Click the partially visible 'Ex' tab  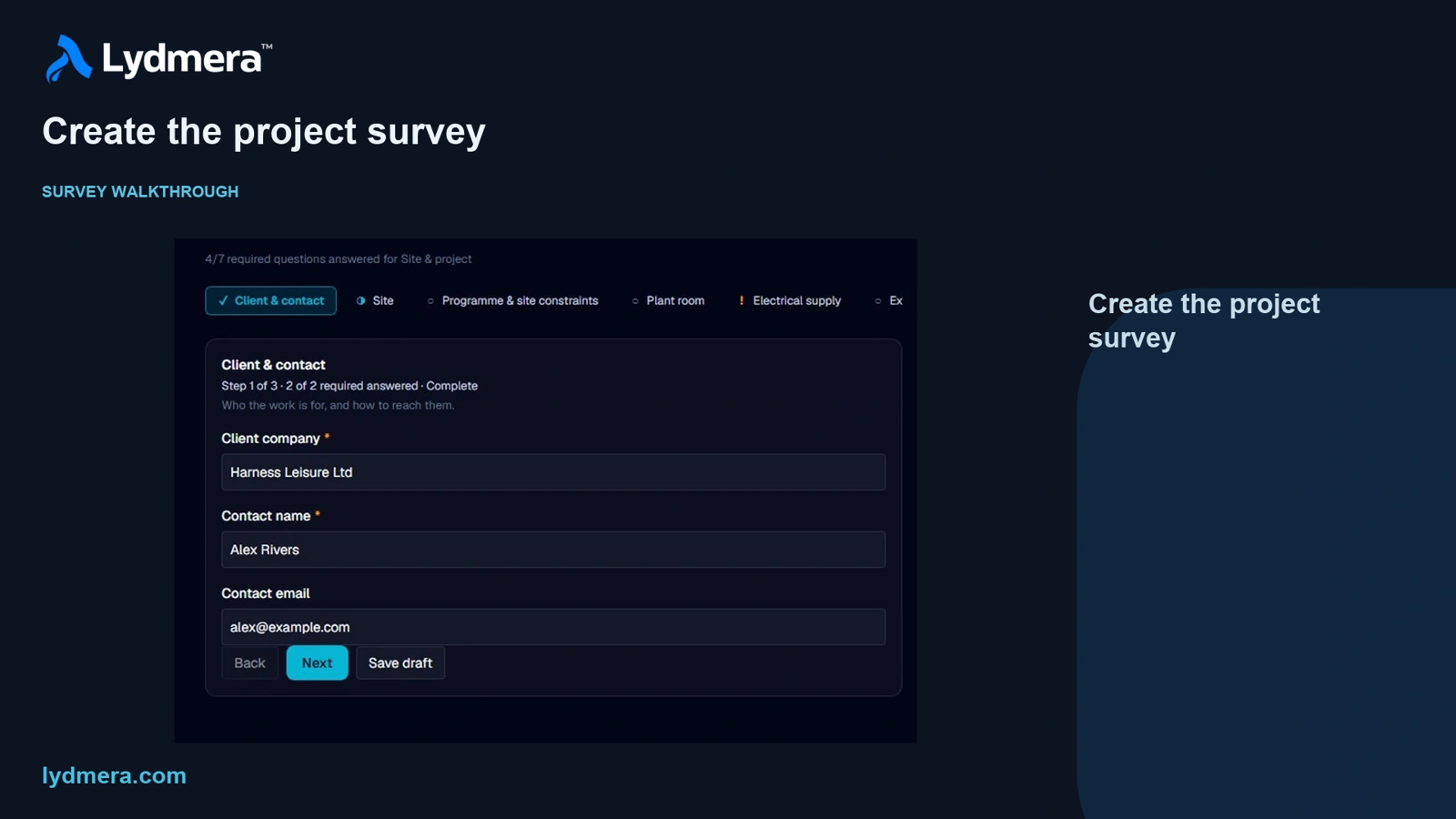pos(888,300)
